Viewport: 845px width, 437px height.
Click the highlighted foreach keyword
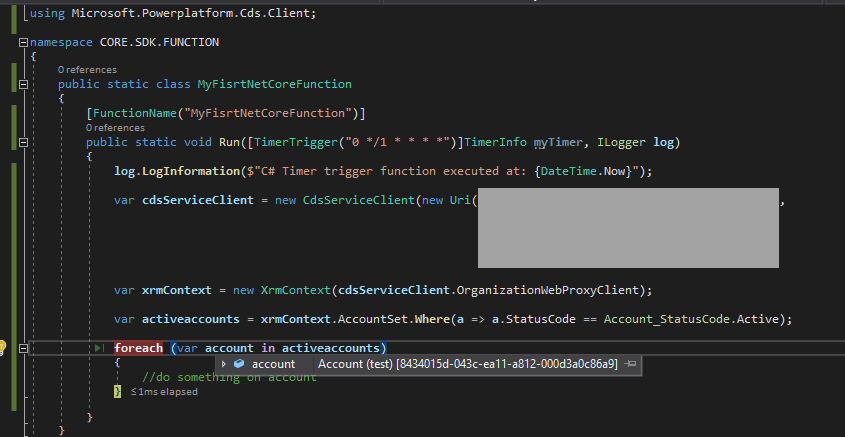[x=138, y=348]
